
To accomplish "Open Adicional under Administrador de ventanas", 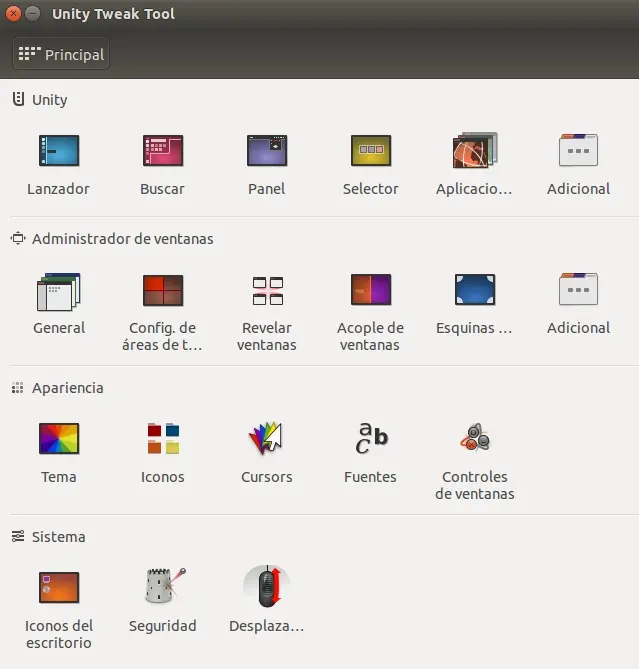I will tap(578, 289).
